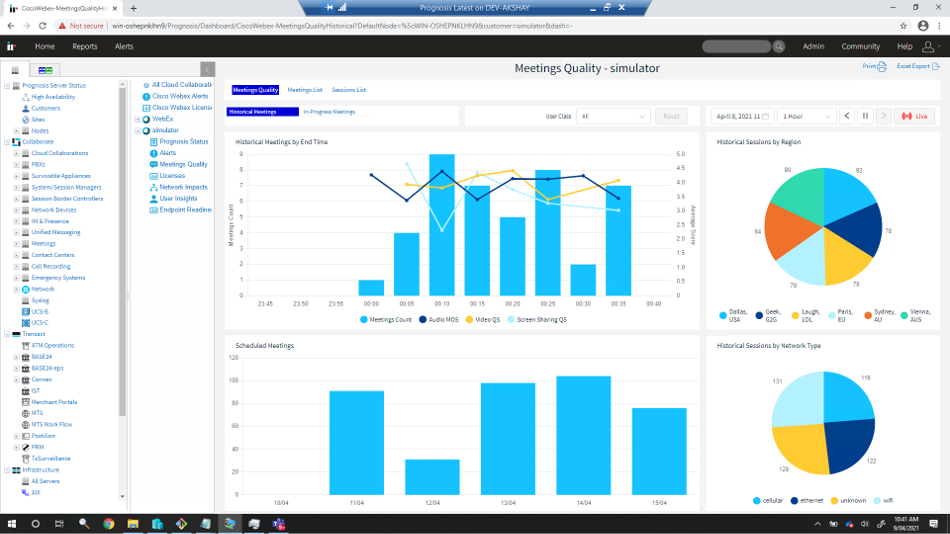Click the Dallas, USA legend color swatch
Screen dimensions: 950x534
coord(723,314)
